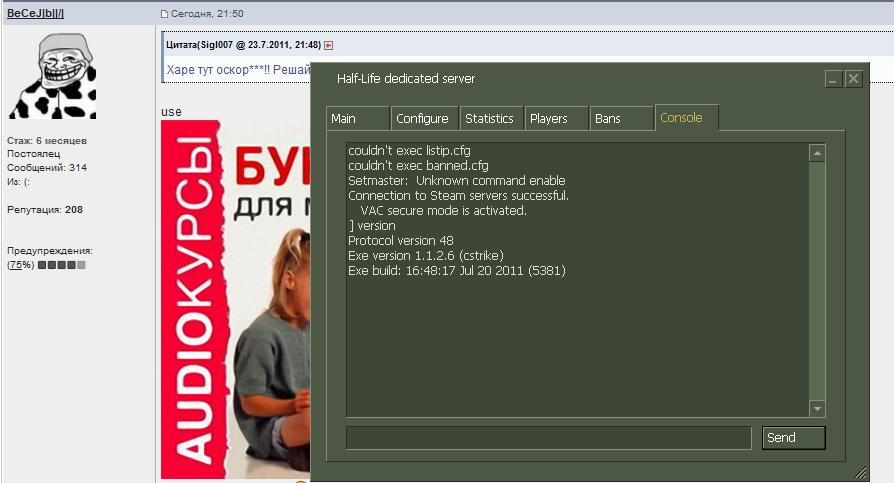Click the 'Цитата(Sigl007 @ 23.7.2011, 21:48)' header
The height and width of the screenshot is (483, 894).
coord(243,45)
